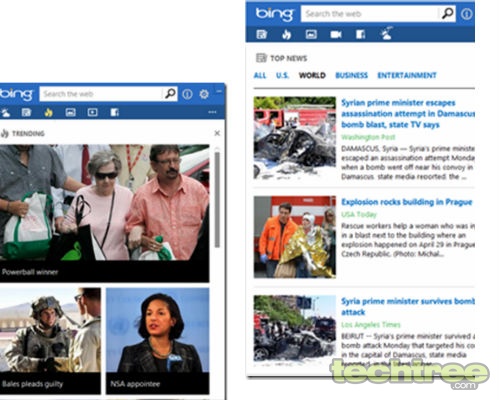Click the search magnifier in the right Bing window
The width and height of the screenshot is (500, 400).
tap(447, 14)
